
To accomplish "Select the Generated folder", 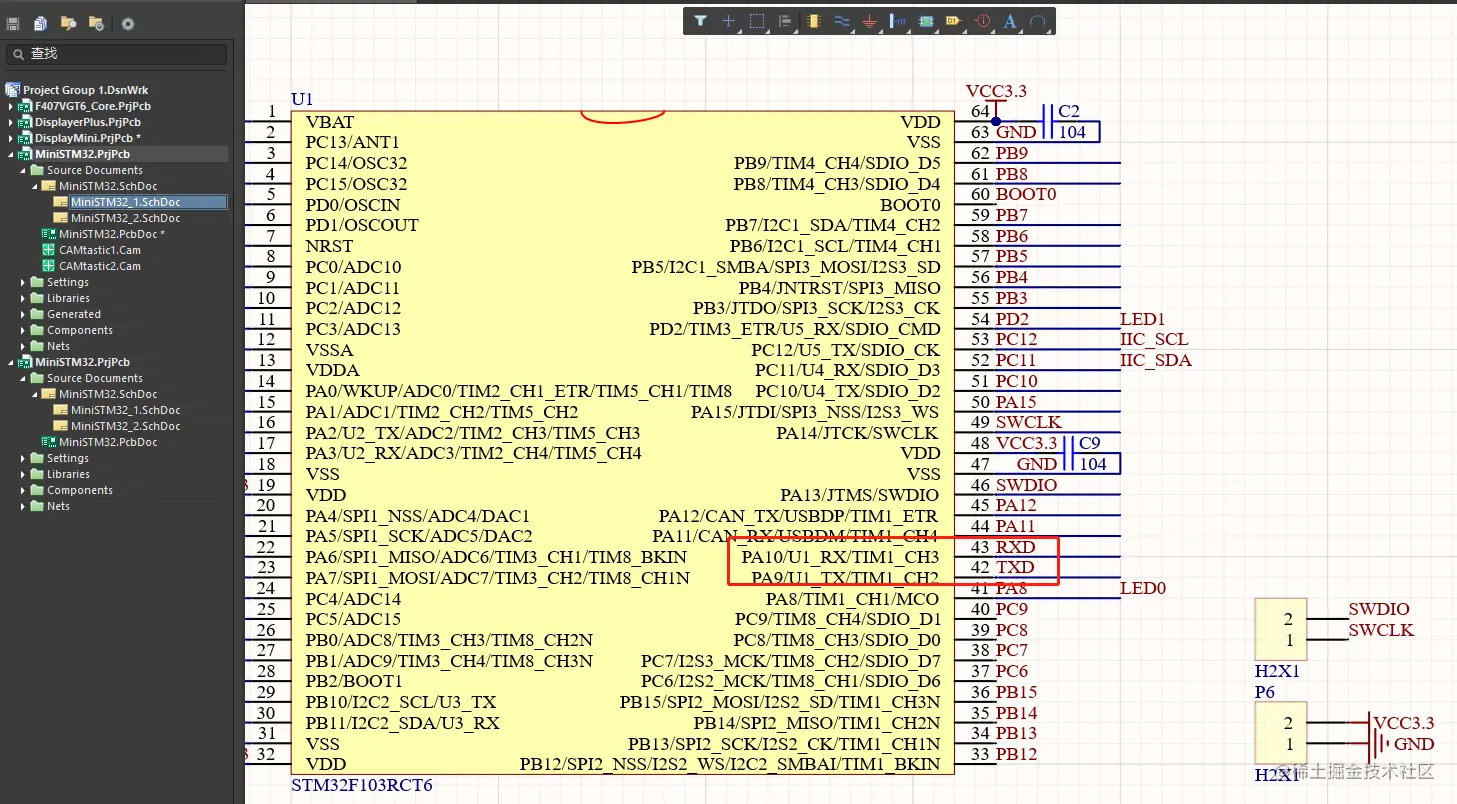I will [x=73, y=314].
